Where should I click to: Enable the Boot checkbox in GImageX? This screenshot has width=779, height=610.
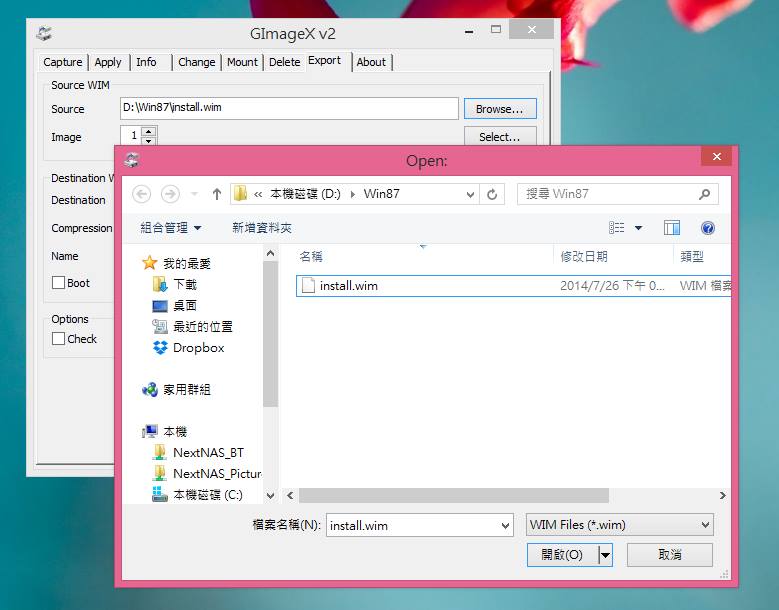click(59, 283)
